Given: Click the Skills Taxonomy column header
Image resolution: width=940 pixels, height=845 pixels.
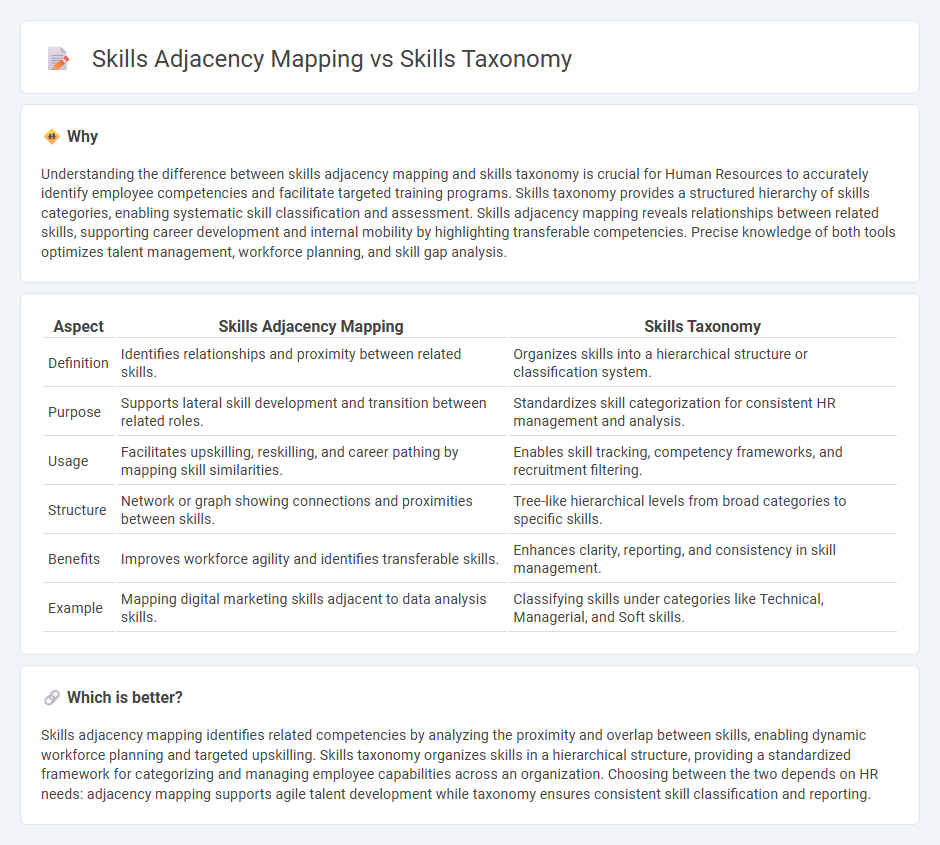Looking at the screenshot, I should pos(702,326).
